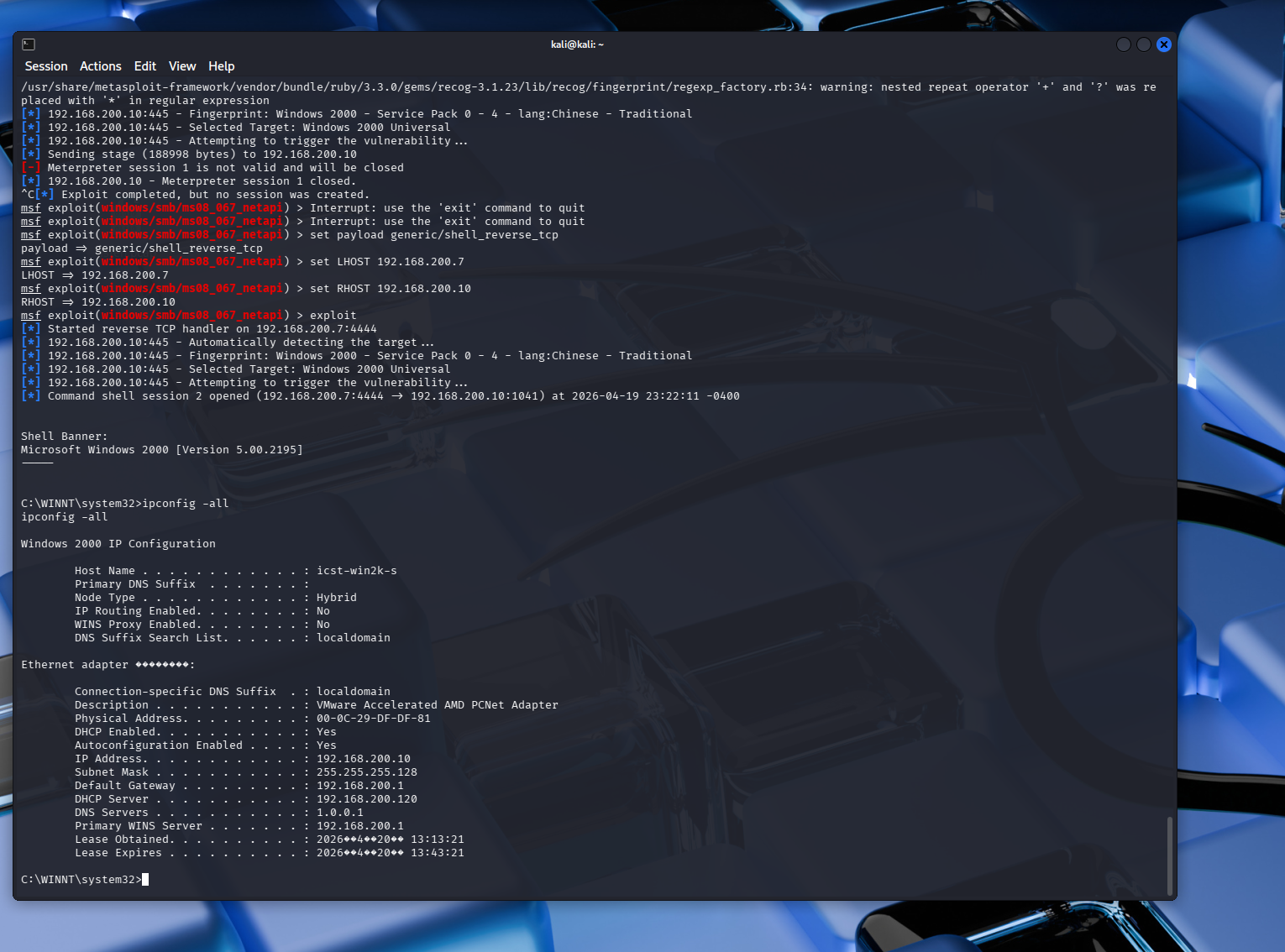This screenshot has width=1285, height=952.
Task: Click the kali@kali: ~ window title
Action: coord(577,44)
